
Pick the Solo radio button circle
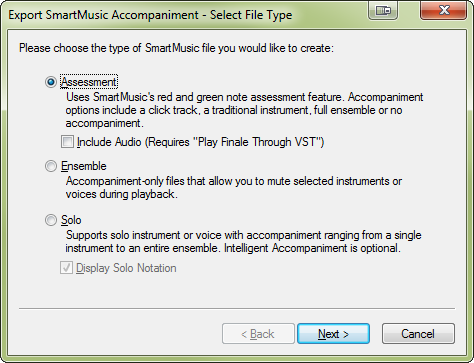pyautogui.click(x=51, y=220)
